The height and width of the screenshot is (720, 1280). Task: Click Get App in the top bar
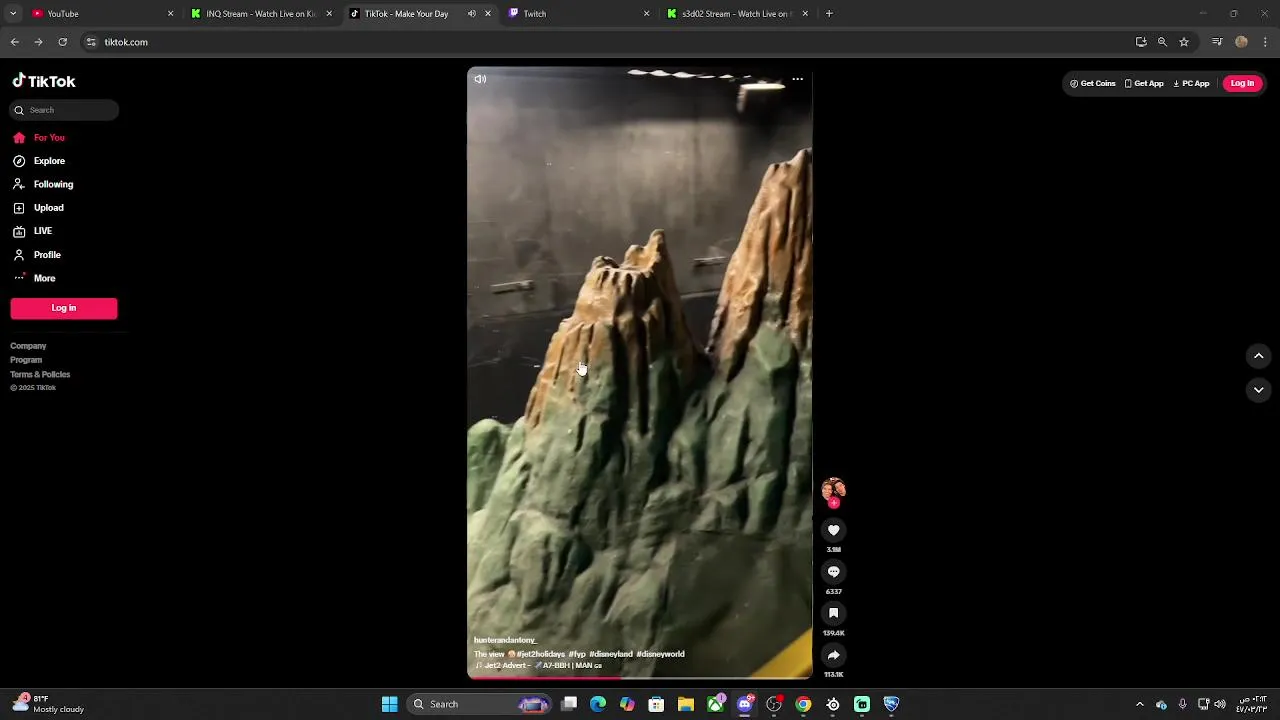[x=1144, y=84]
